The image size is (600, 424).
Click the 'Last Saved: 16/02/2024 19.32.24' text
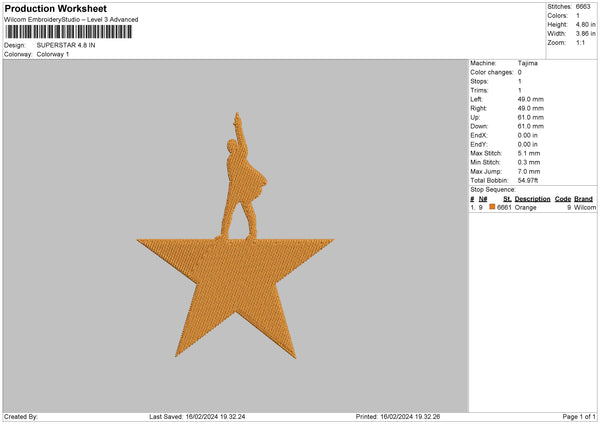coord(197,417)
